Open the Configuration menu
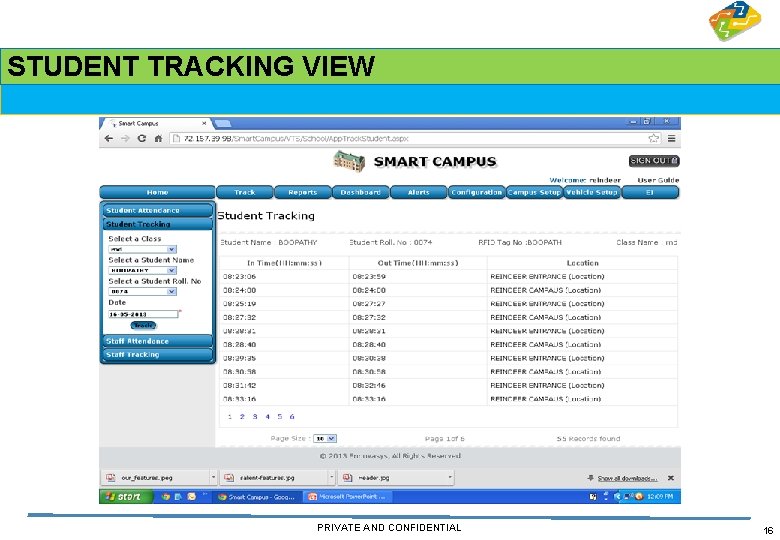 point(477,192)
